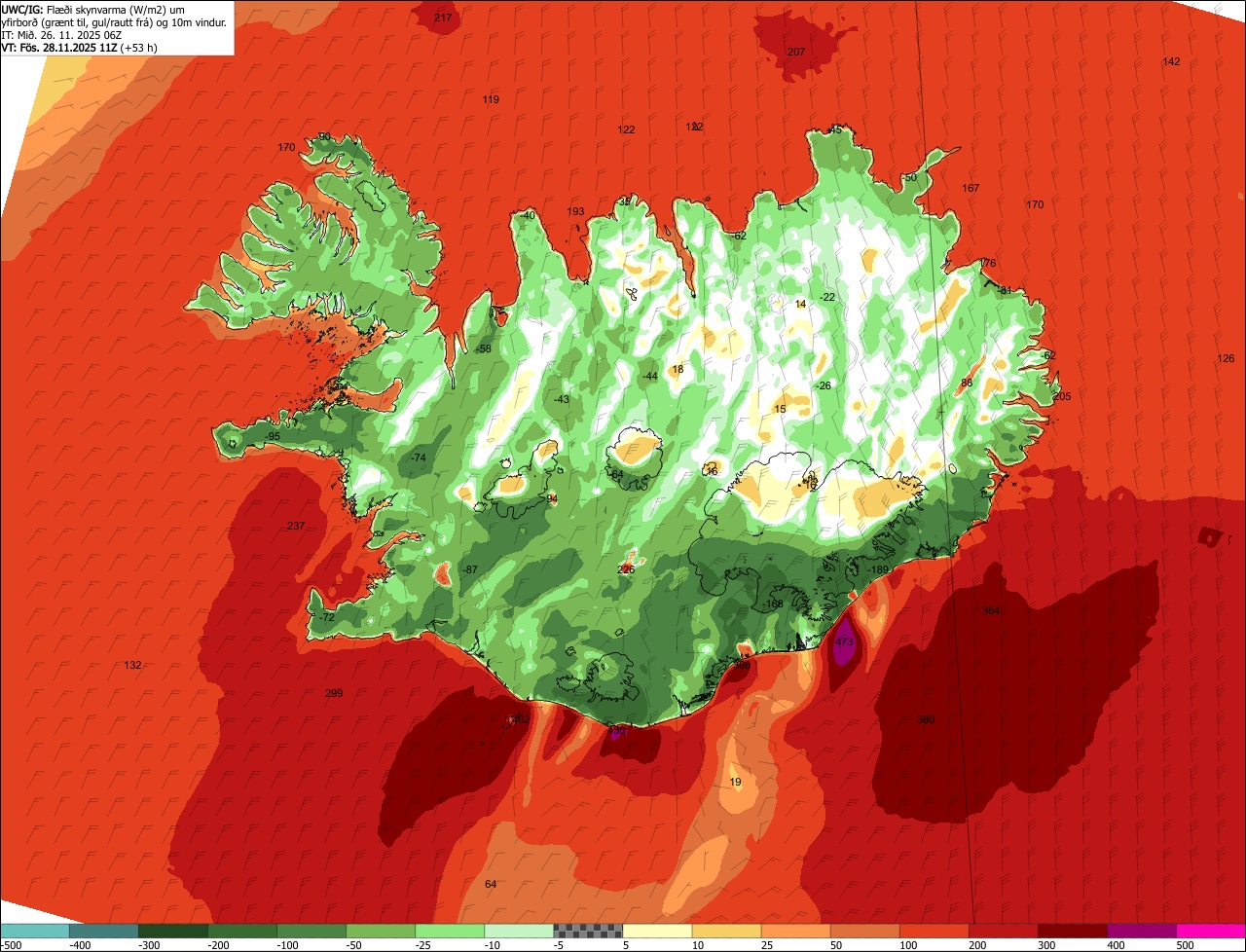Pick the -25 to -10 bright green legend swatch
The image size is (1246, 952).
[449, 931]
